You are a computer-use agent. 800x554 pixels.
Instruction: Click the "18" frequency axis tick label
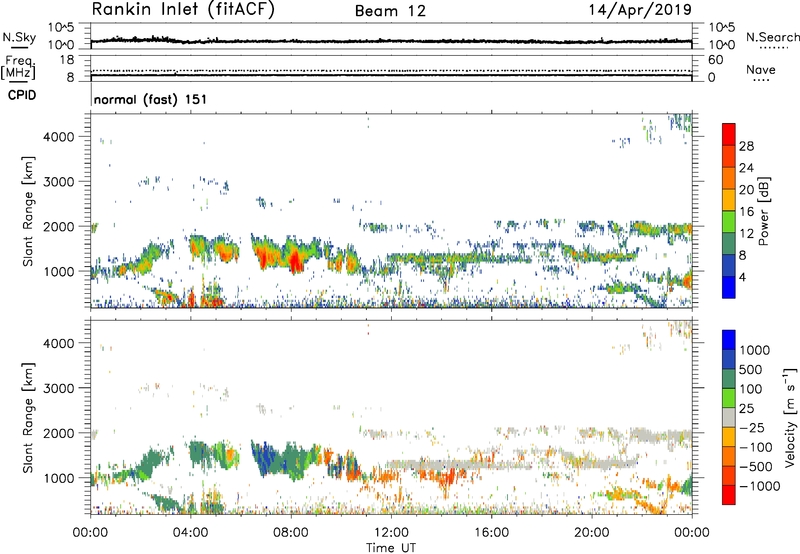point(67,60)
